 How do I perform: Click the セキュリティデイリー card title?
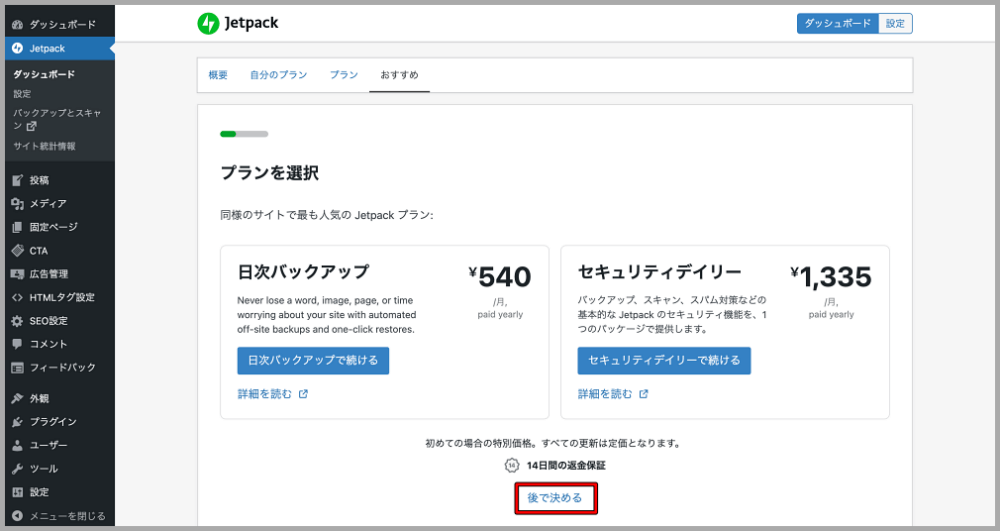pos(659,272)
